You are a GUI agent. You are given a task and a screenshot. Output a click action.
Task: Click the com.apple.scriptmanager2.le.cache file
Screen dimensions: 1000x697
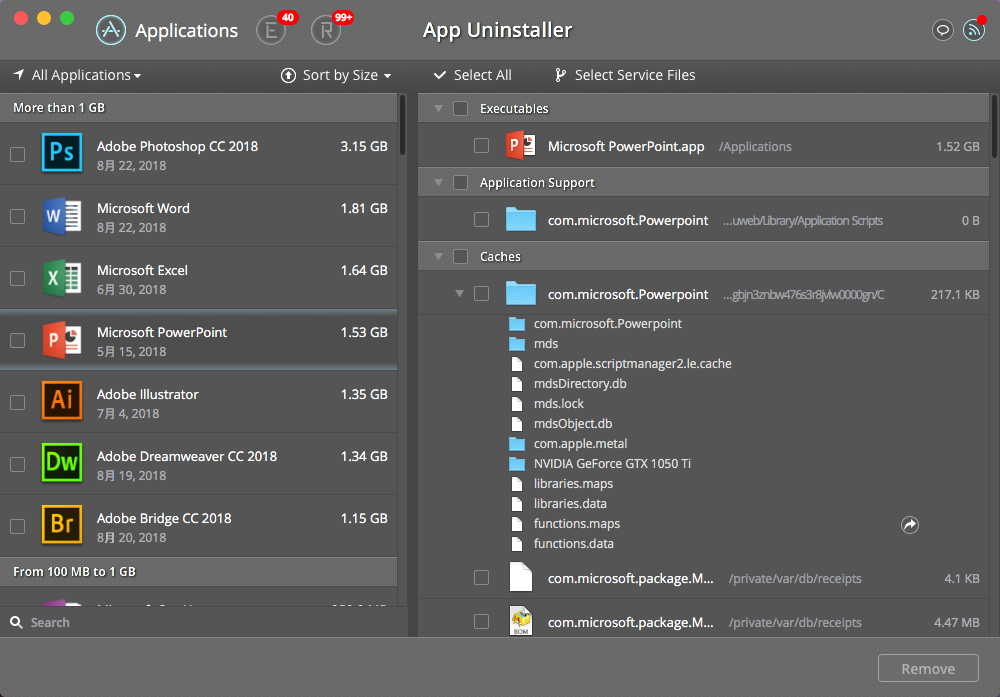point(632,363)
